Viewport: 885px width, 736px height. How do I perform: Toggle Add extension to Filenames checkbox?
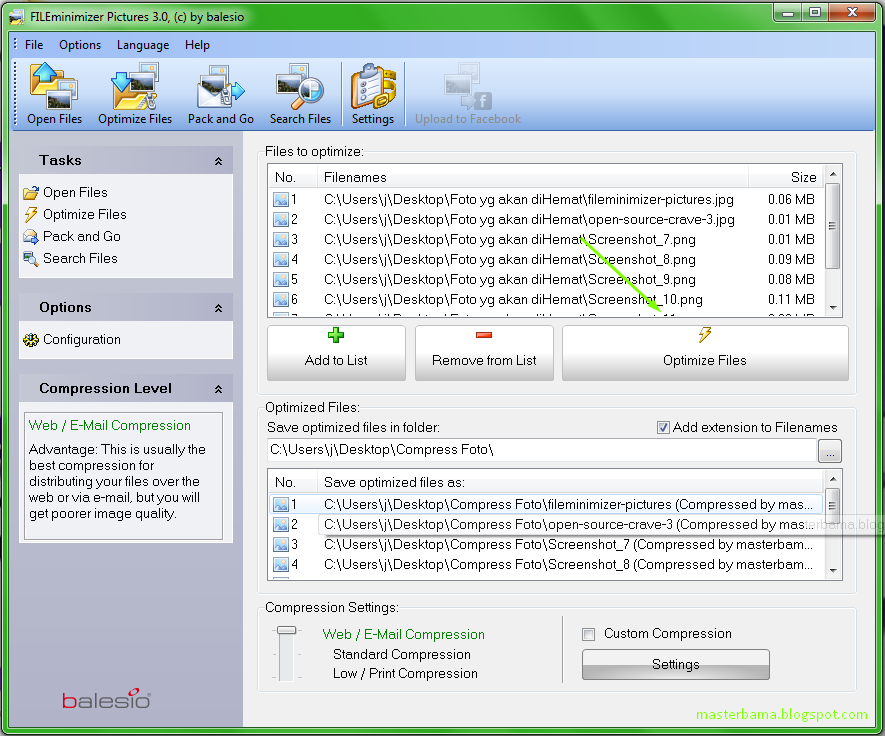[663, 428]
